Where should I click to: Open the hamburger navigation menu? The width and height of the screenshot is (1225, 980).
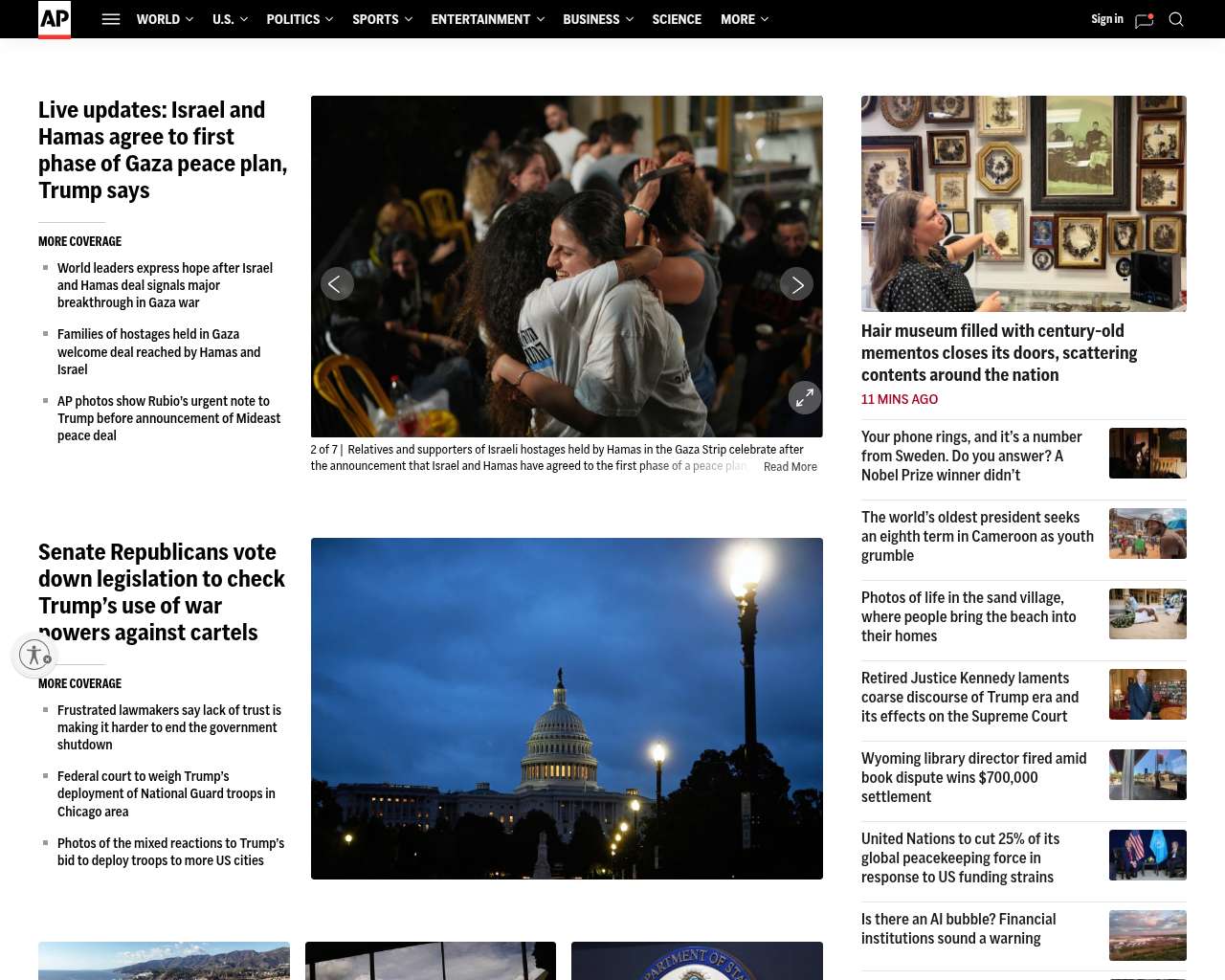pyautogui.click(x=111, y=19)
